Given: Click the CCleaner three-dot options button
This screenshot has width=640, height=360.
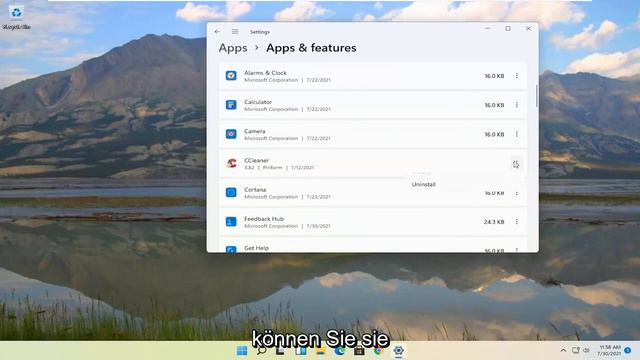Looking at the screenshot, I should [517, 164].
